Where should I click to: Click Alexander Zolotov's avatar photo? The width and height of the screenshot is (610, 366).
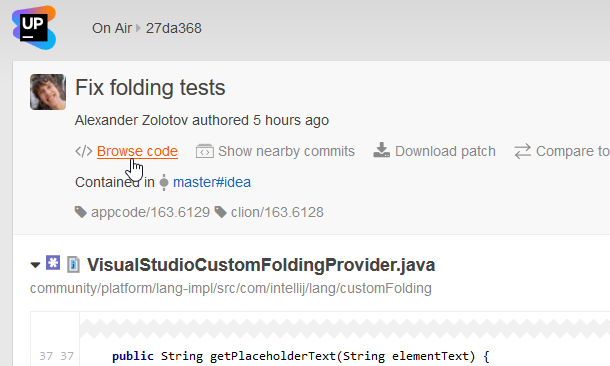click(48, 92)
